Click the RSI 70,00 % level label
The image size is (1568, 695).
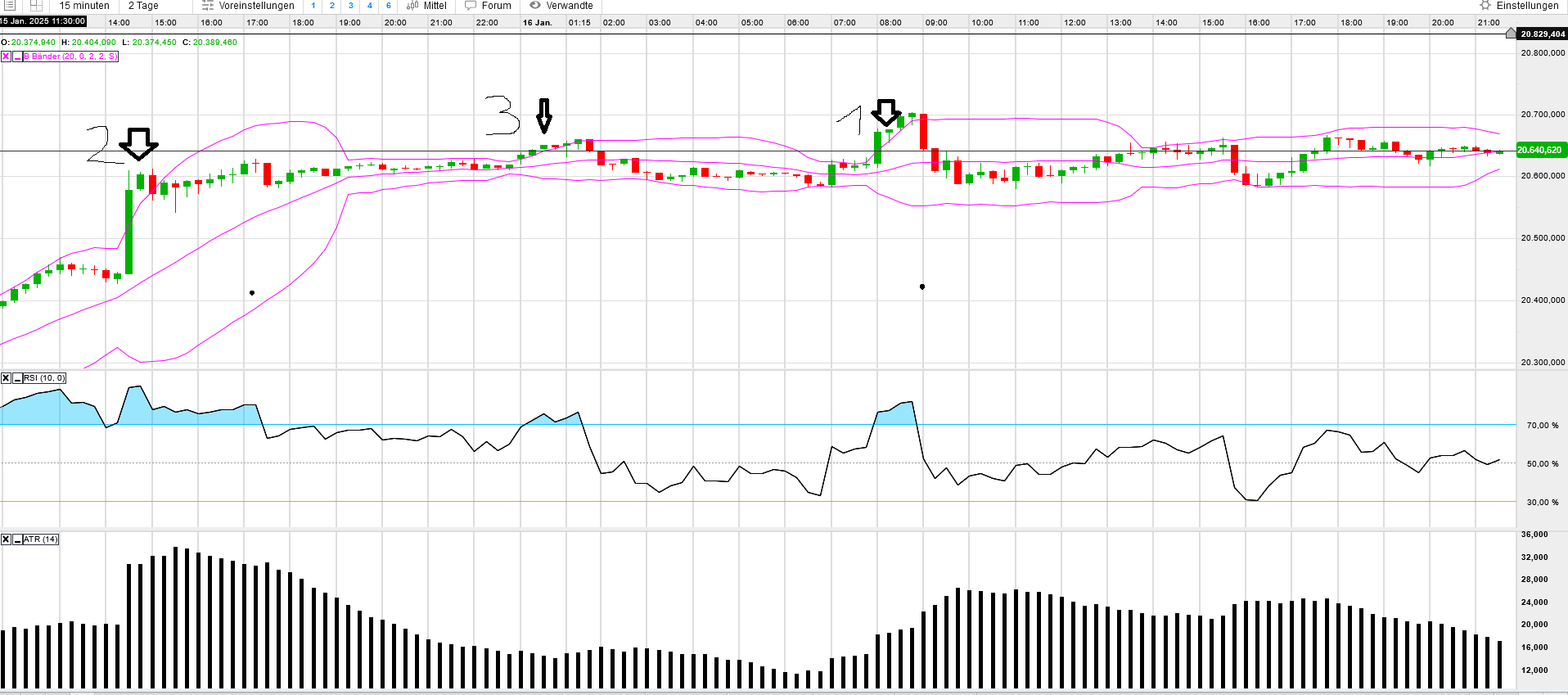click(1543, 426)
